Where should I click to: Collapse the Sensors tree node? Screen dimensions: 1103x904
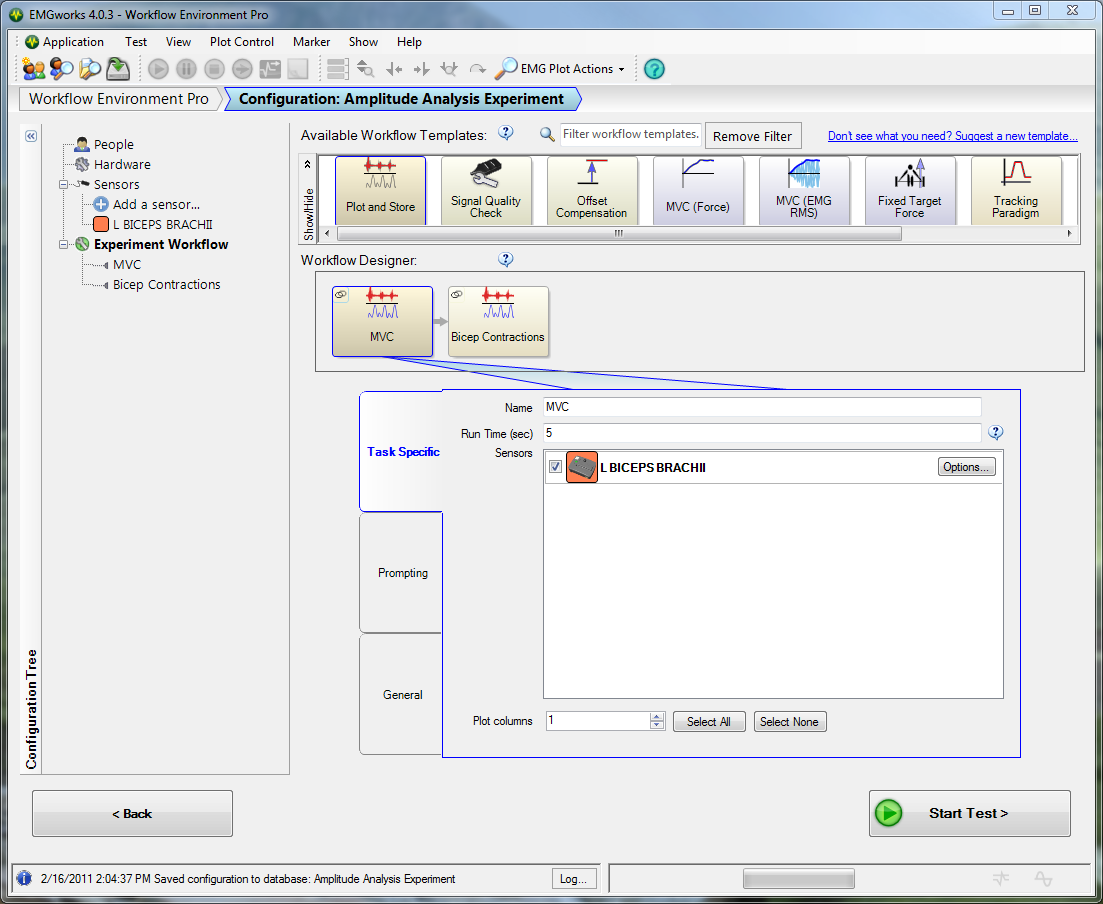click(64, 185)
